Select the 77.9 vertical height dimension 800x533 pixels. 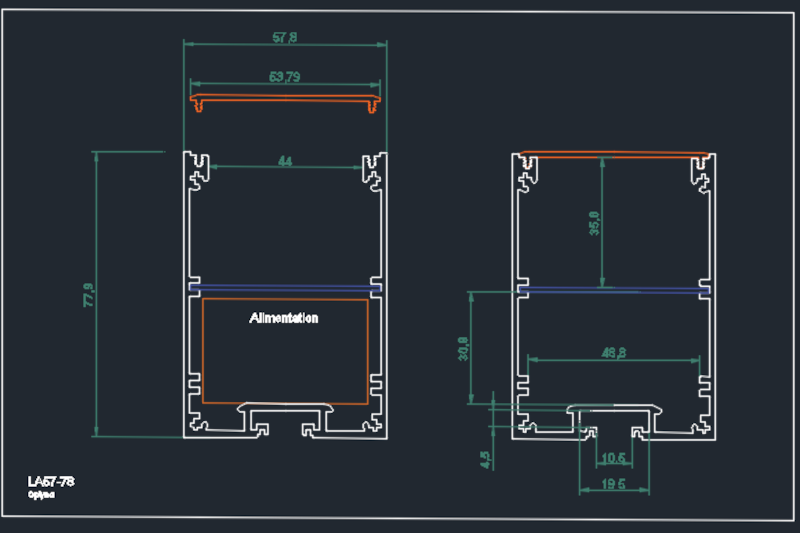point(88,295)
